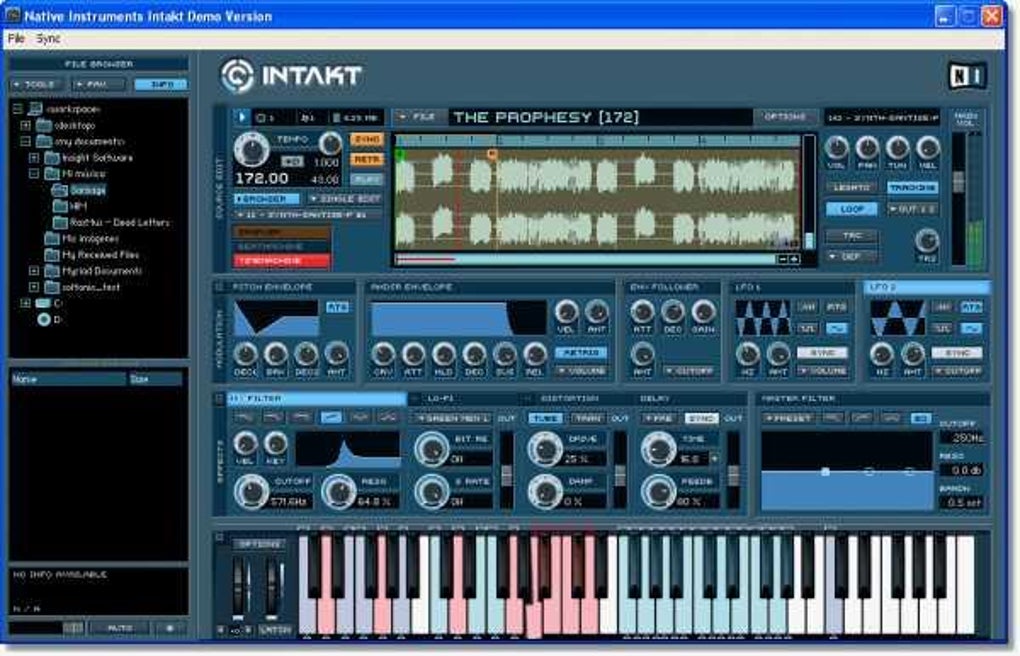The width and height of the screenshot is (1020, 656).
Task: Open the Sync menu
Action: (48, 38)
